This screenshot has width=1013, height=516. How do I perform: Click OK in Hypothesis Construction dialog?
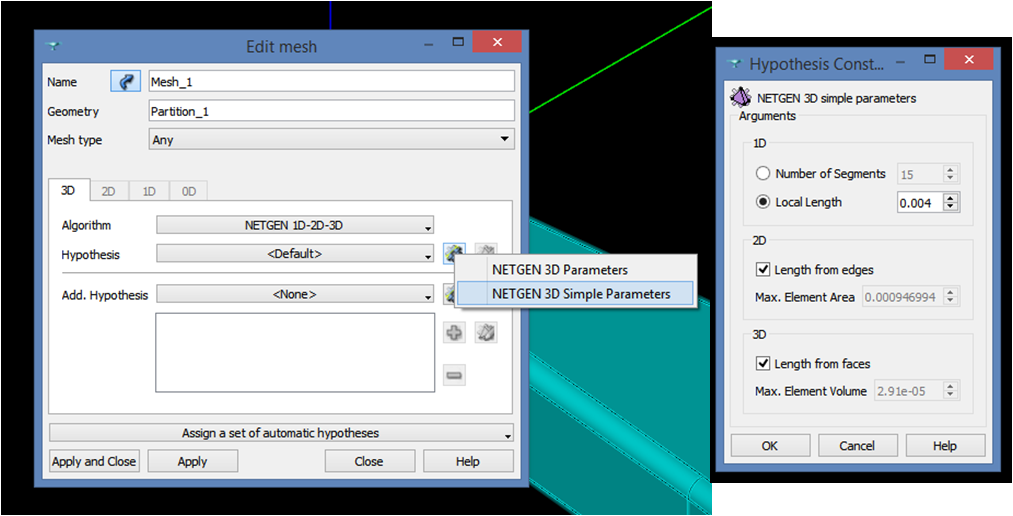tap(770, 446)
